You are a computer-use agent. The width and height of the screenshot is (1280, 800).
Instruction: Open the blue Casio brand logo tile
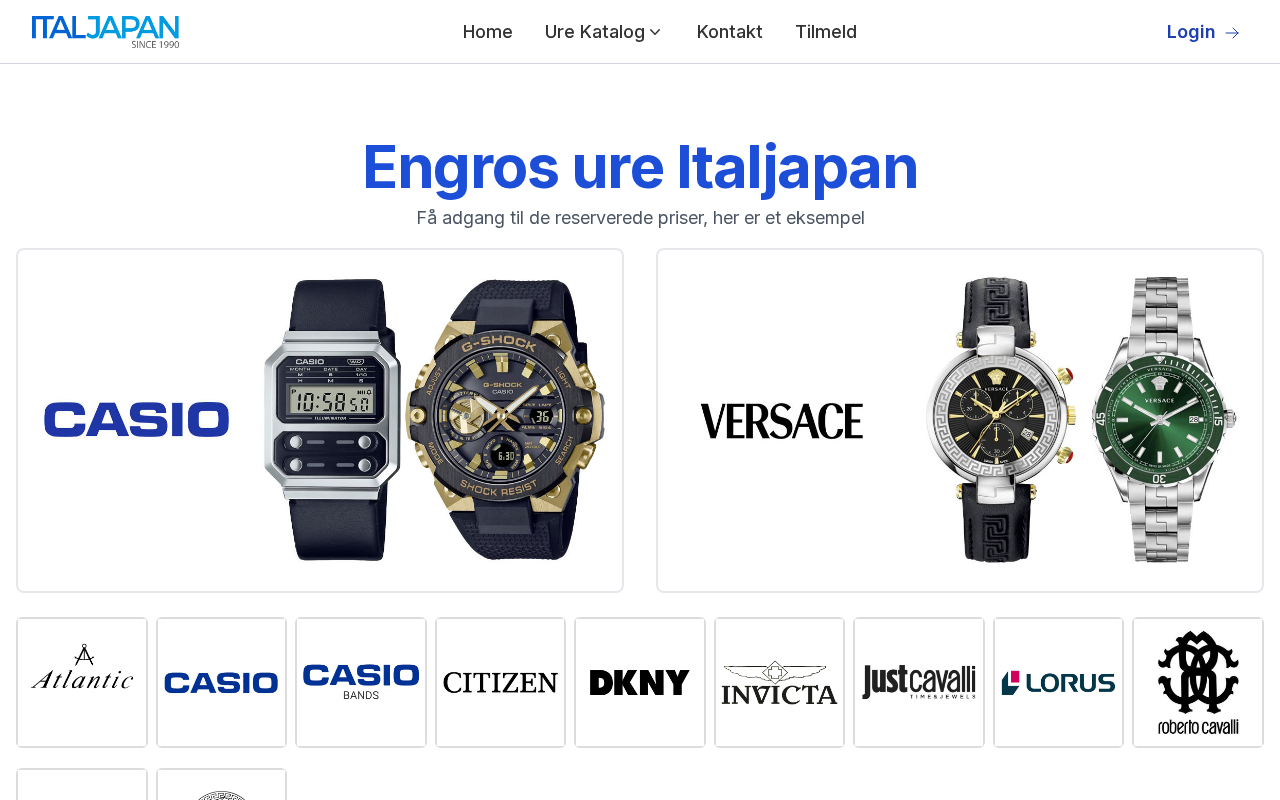(221, 682)
